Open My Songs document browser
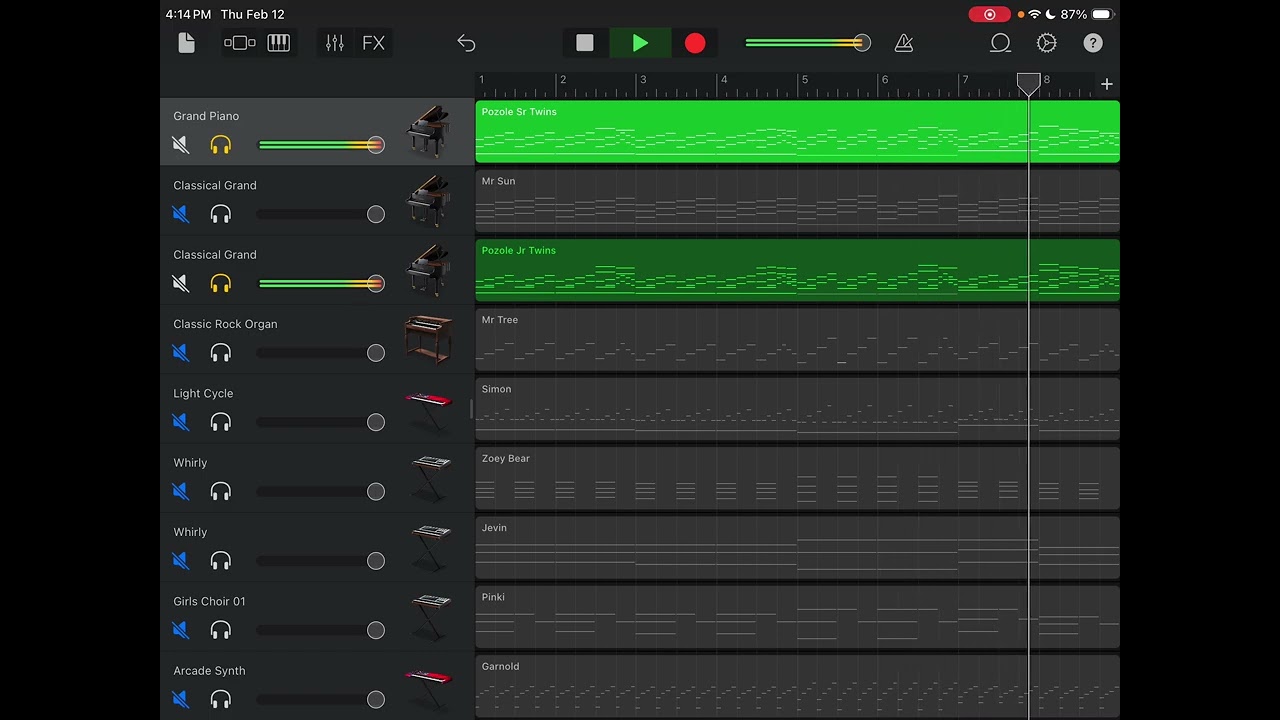Image resolution: width=1280 pixels, height=720 pixels. [x=186, y=43]
